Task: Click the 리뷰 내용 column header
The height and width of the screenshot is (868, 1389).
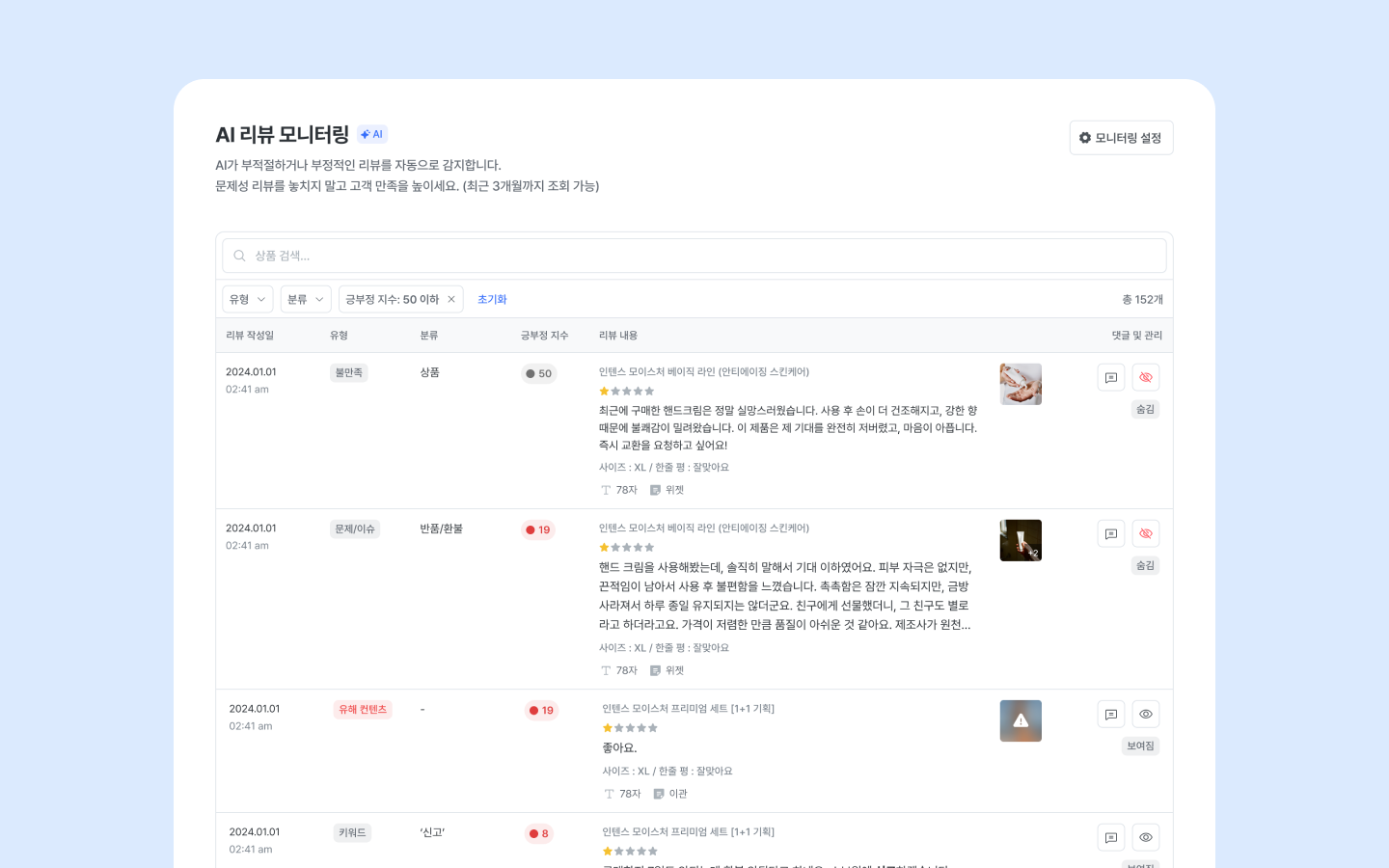Action: click(x=618, y=336)
